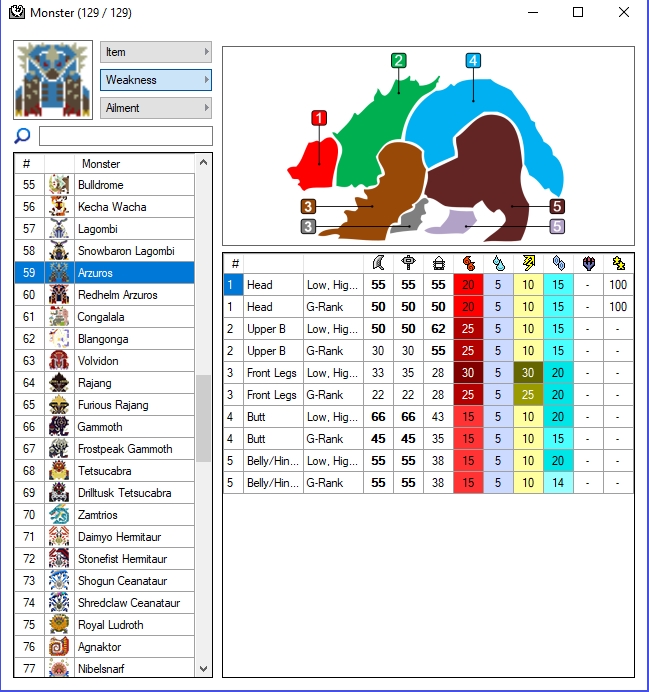Click the shot damage column icon

(438, 263)
